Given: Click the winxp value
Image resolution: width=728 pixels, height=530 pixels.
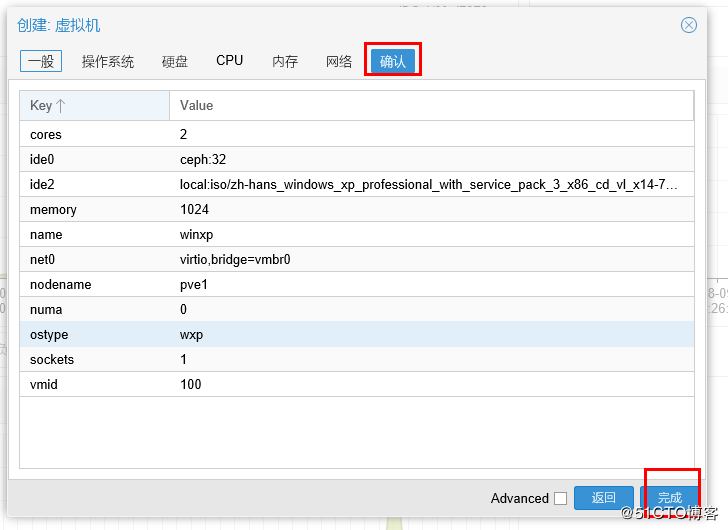Looking at the screenshot, I should tap(196, 235).
